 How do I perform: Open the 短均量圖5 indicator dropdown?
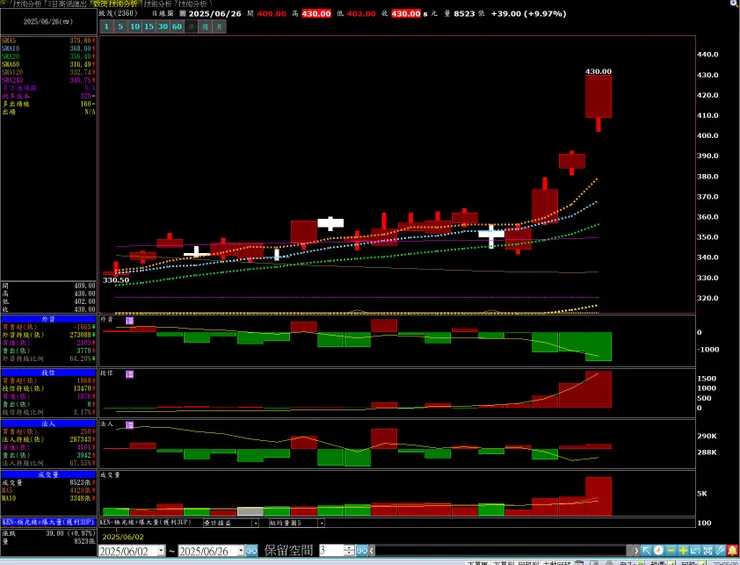coord(321,523)
